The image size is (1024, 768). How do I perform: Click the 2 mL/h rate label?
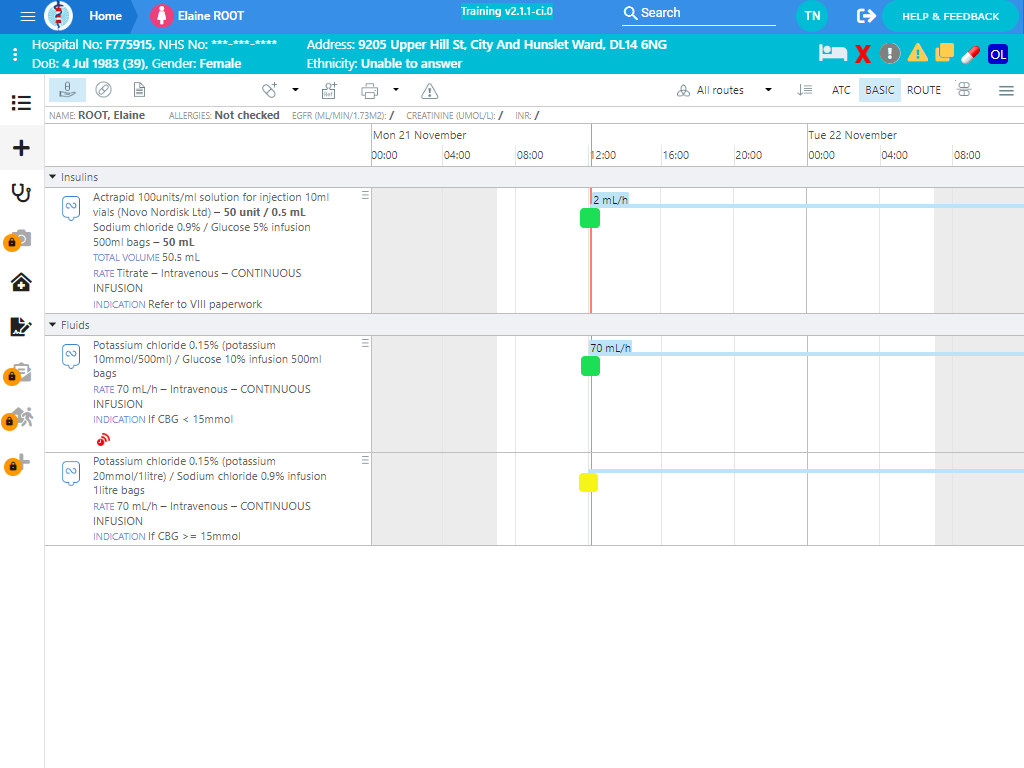pos(611,200)
